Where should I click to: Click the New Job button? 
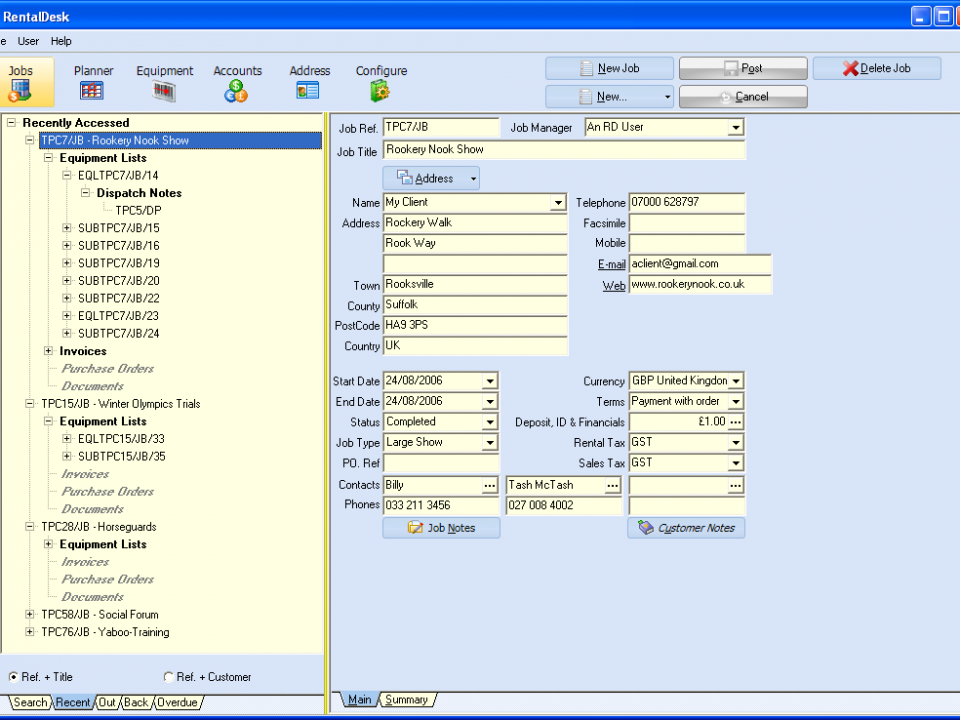tap(609, 68)
